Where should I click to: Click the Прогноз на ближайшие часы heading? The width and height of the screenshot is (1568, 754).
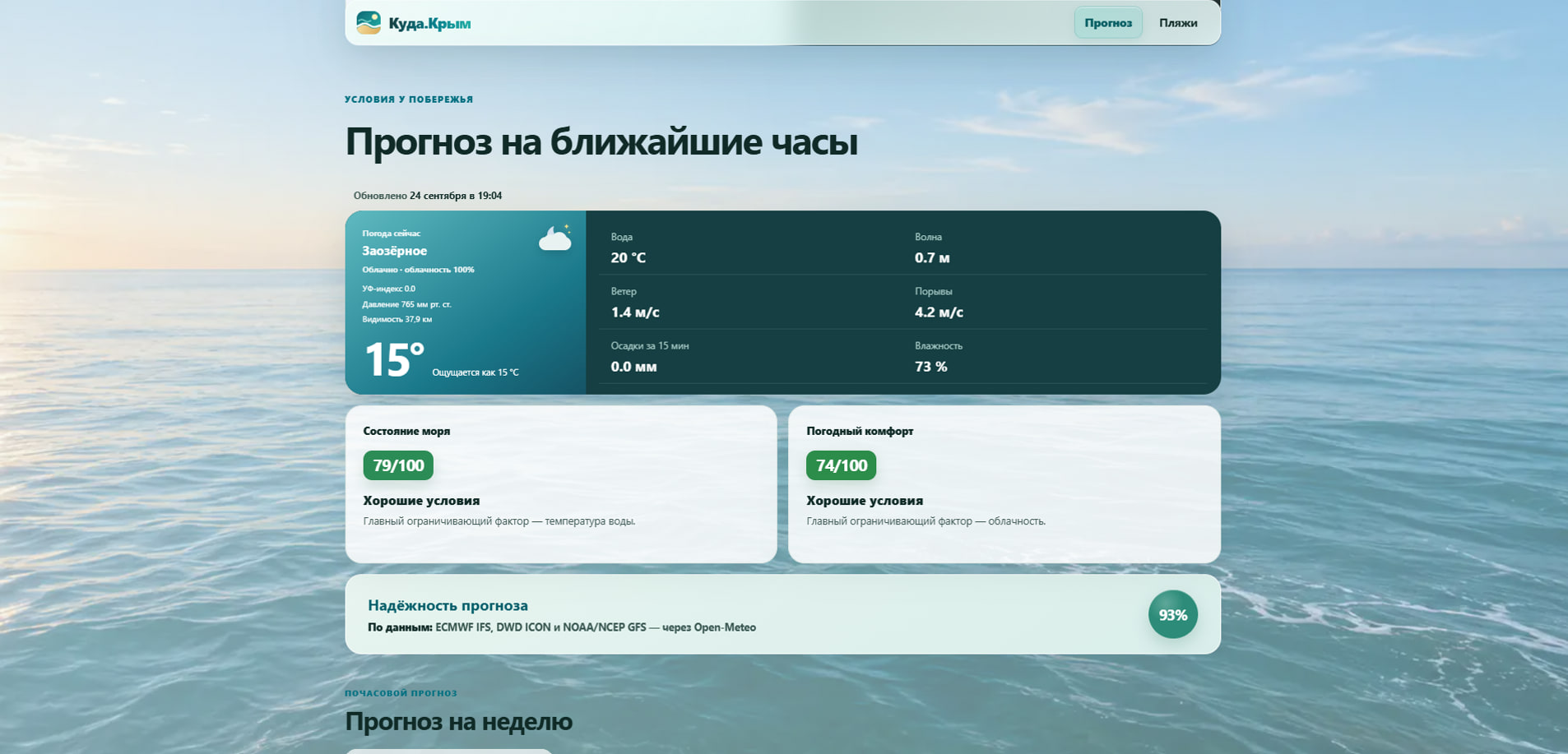pos(601,141)
